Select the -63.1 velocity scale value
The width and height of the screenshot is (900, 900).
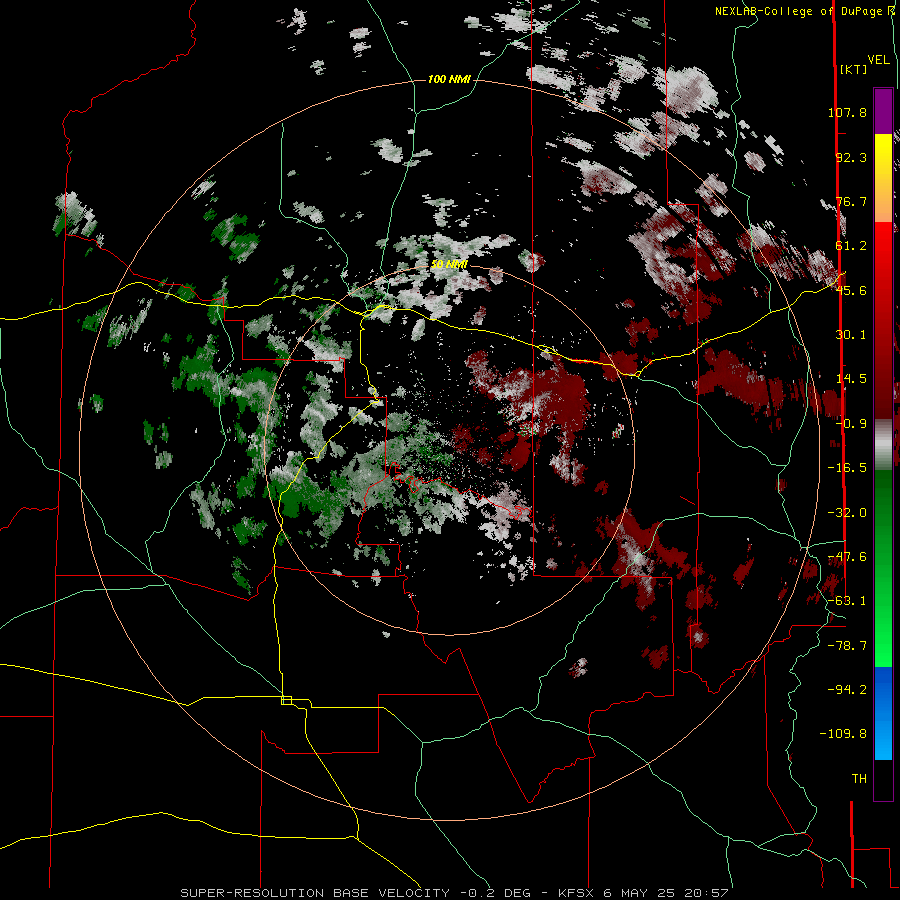847,601
